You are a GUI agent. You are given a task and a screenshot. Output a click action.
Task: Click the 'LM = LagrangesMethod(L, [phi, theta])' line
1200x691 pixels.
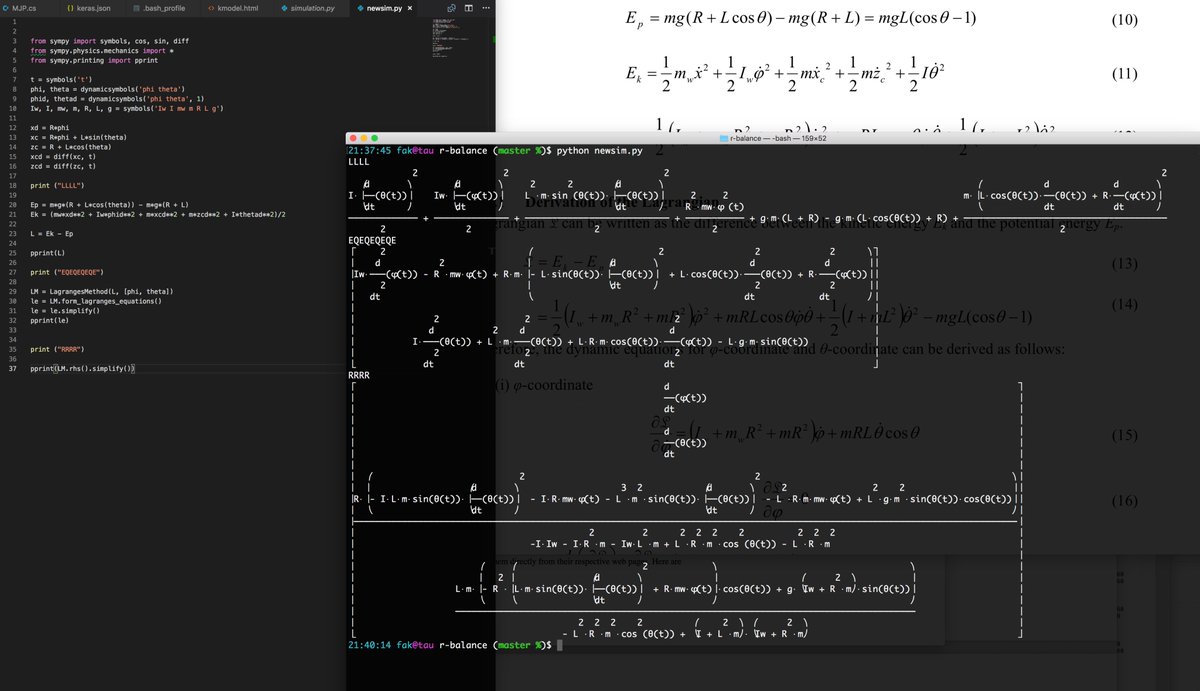click(102, 291)
